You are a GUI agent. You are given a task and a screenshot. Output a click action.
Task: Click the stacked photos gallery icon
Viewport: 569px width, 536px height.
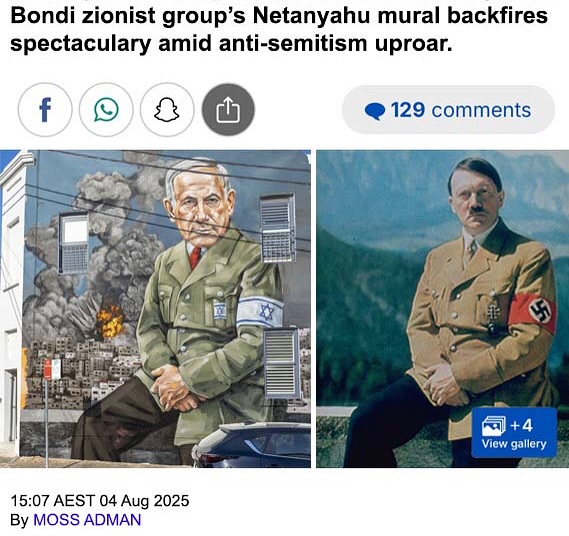tap(494, 426)
